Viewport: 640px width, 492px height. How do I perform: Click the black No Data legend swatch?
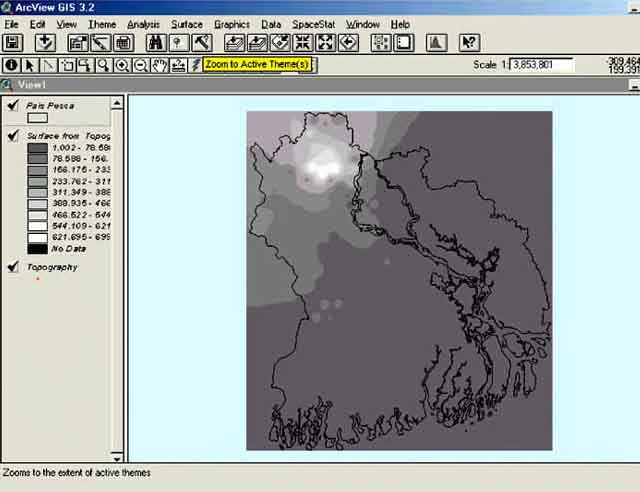pyautogui.click(x=37, y=248)
